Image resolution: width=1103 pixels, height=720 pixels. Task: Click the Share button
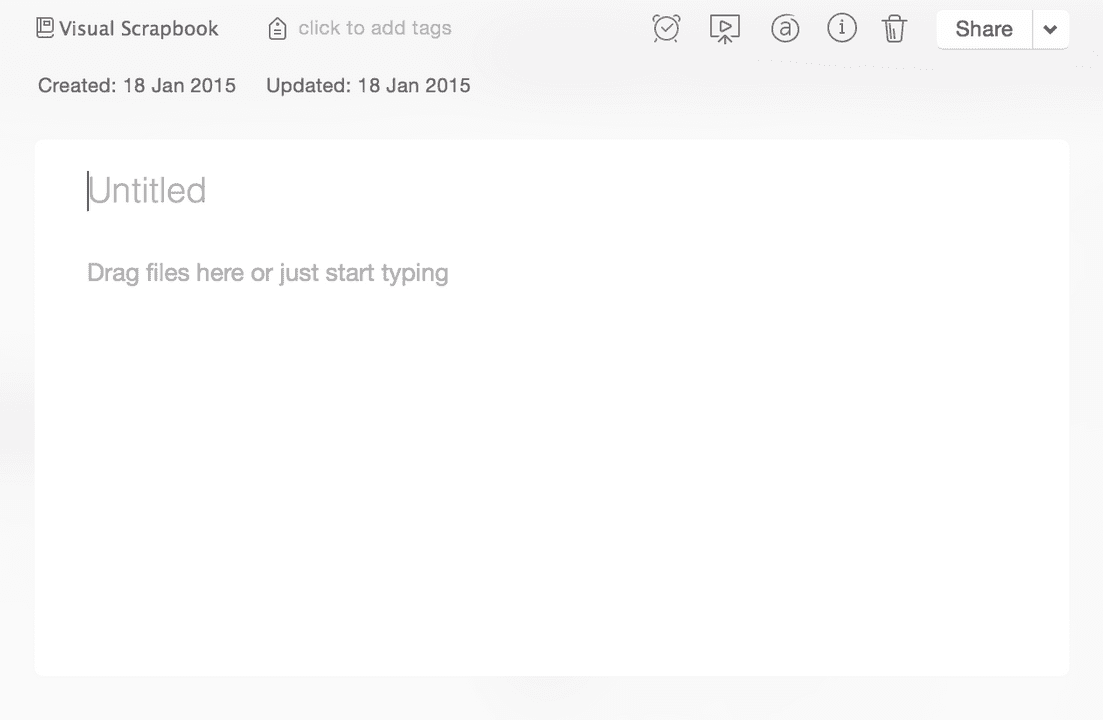(983, 29)
